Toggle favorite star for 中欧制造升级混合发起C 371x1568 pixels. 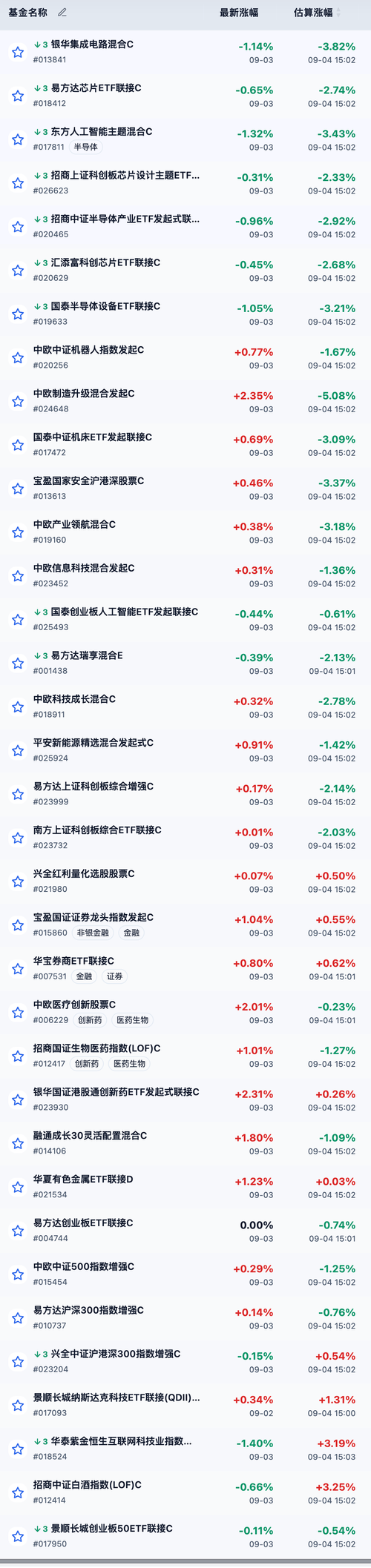click(x=18, y=401)
